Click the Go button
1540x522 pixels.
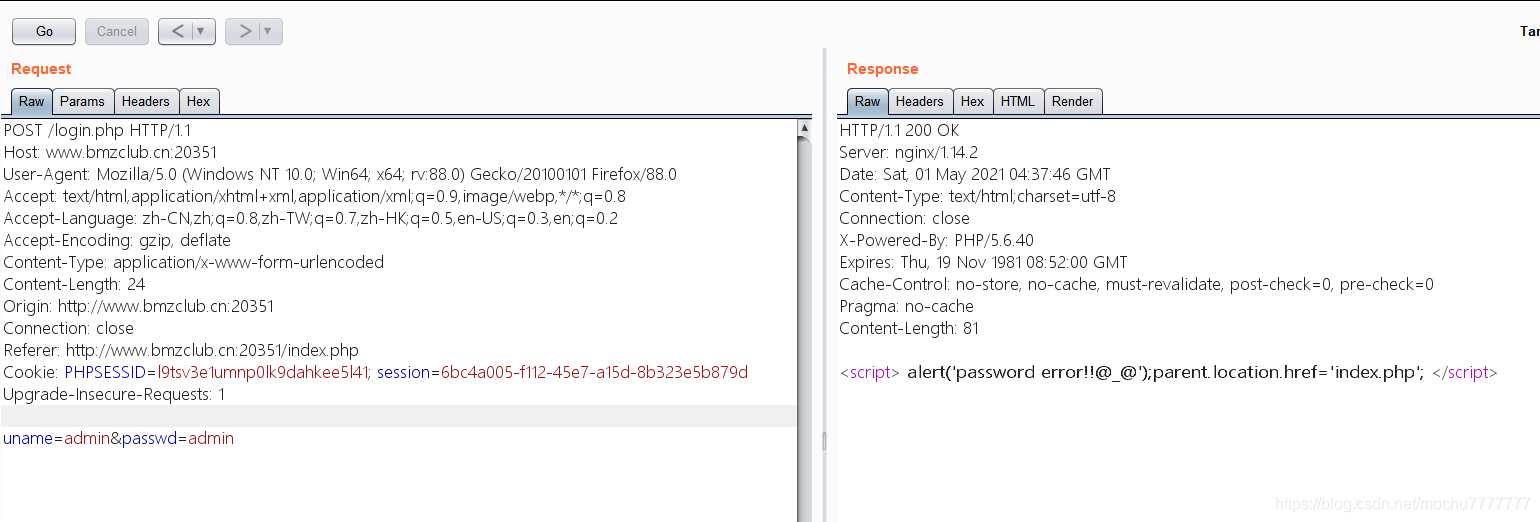(x=44, y=31)
